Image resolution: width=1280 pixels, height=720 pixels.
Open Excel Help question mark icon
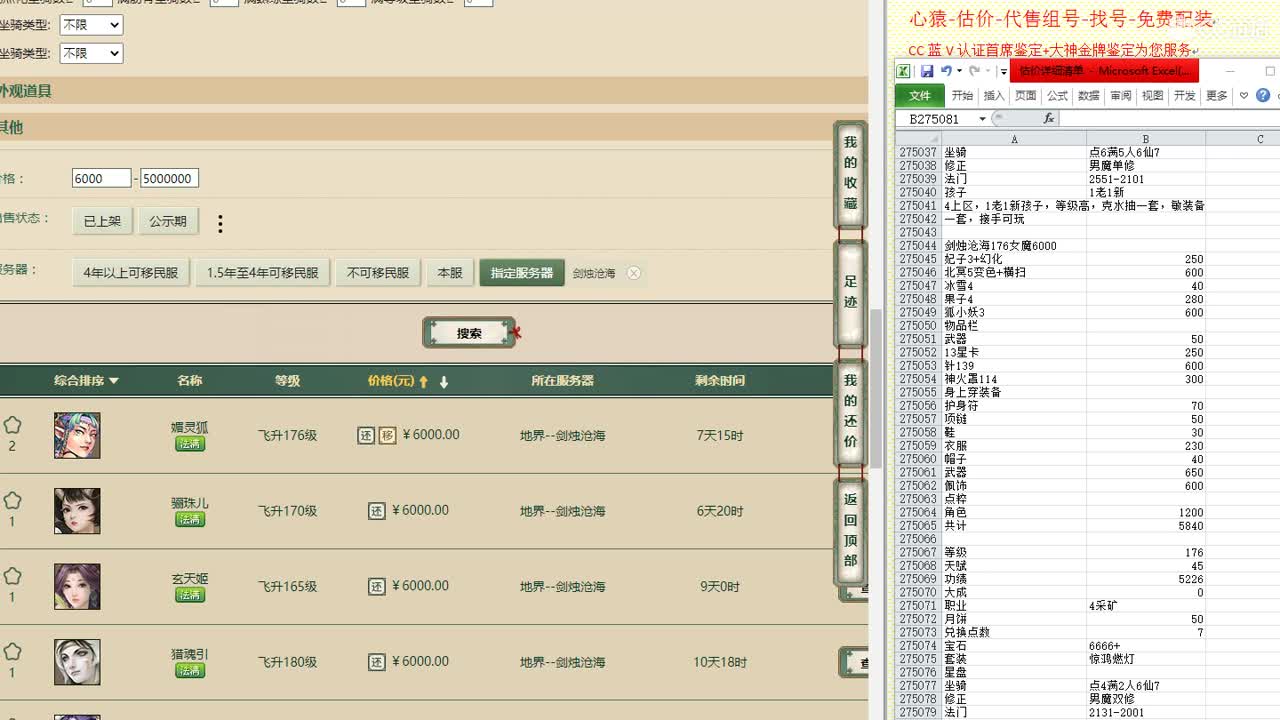[x=1263, y=96]
